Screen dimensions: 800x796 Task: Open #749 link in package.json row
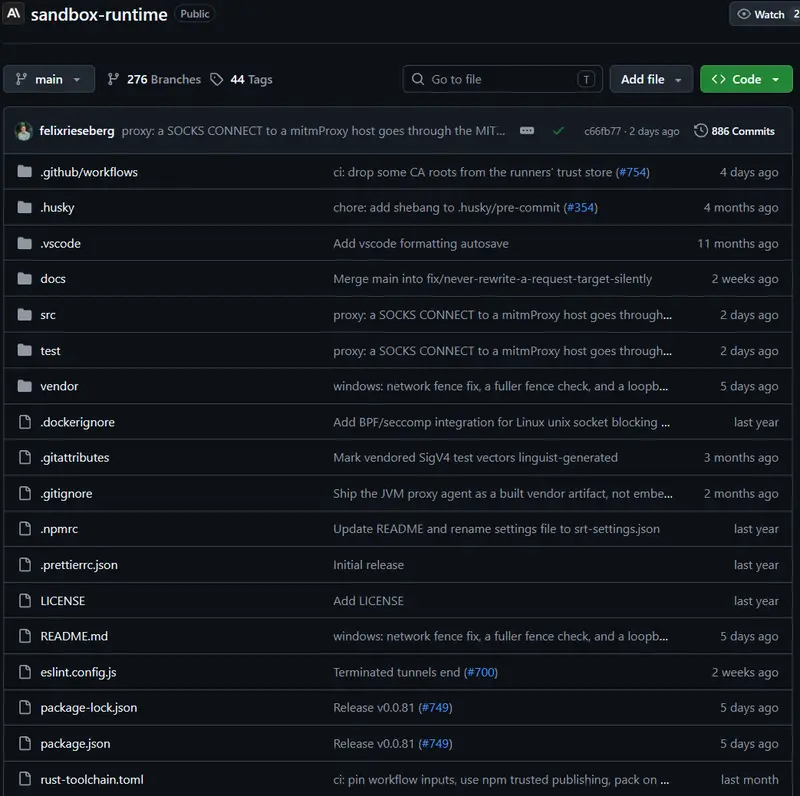435,743
